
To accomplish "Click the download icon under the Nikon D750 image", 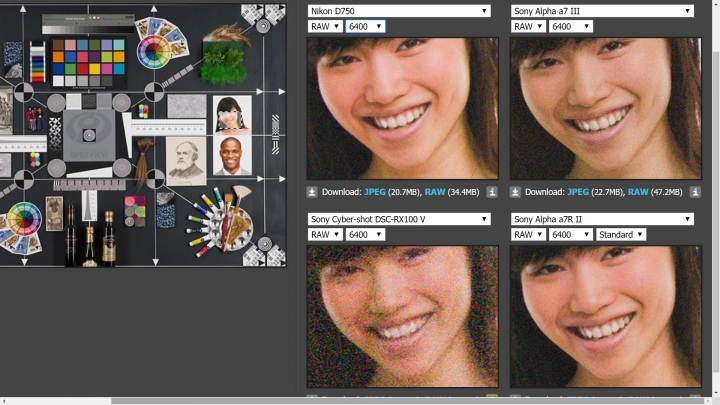I will coord(312,192).
